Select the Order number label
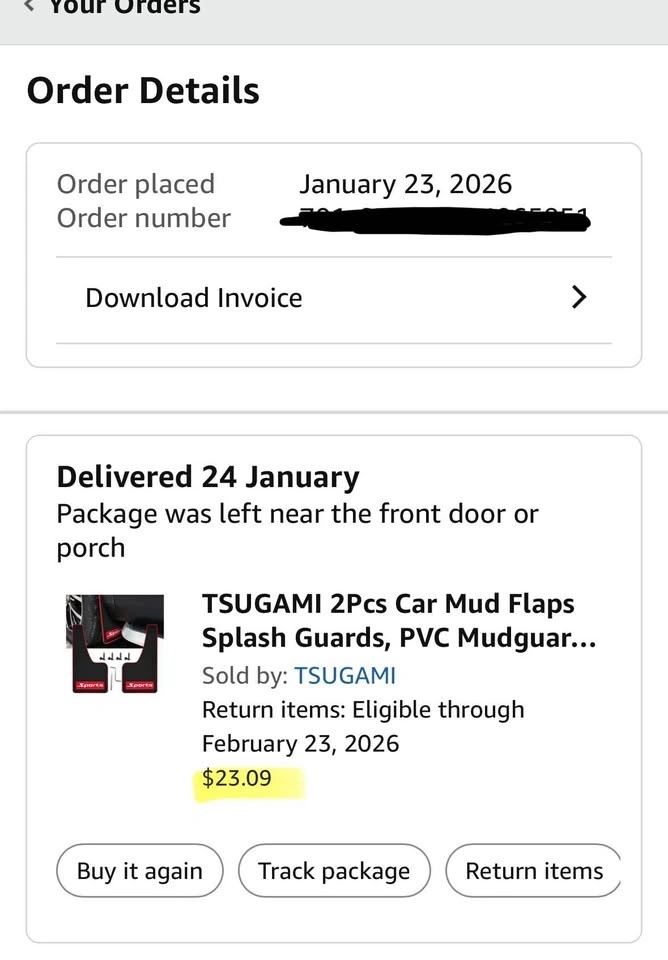 click(x=144, y=218)
